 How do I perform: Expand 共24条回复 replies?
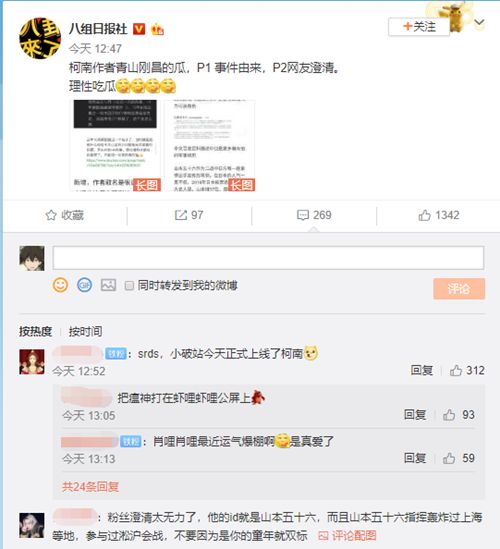tap(90, 486)
